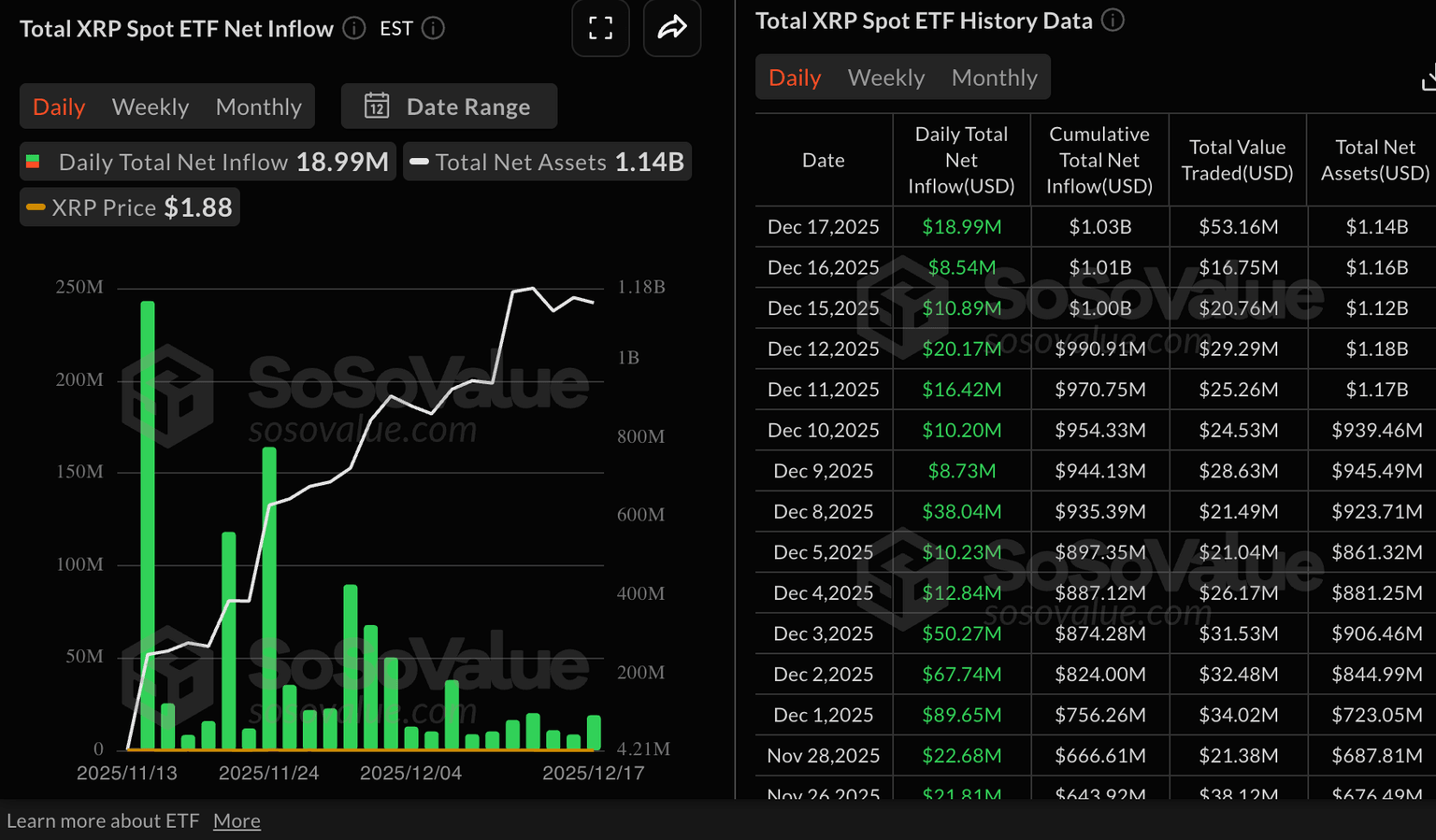Switch chart to Weekly view
This screenshot has height=840, width=1436.
click(x=151, y=107)
